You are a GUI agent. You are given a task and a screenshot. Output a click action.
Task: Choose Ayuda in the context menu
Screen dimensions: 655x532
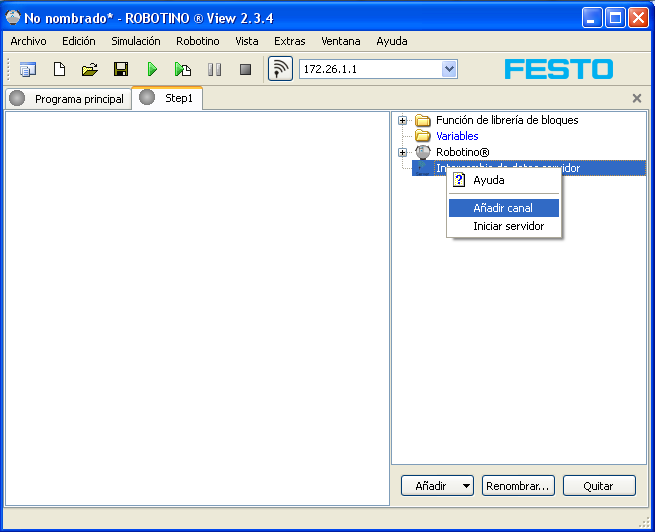(x=504, y=180)
